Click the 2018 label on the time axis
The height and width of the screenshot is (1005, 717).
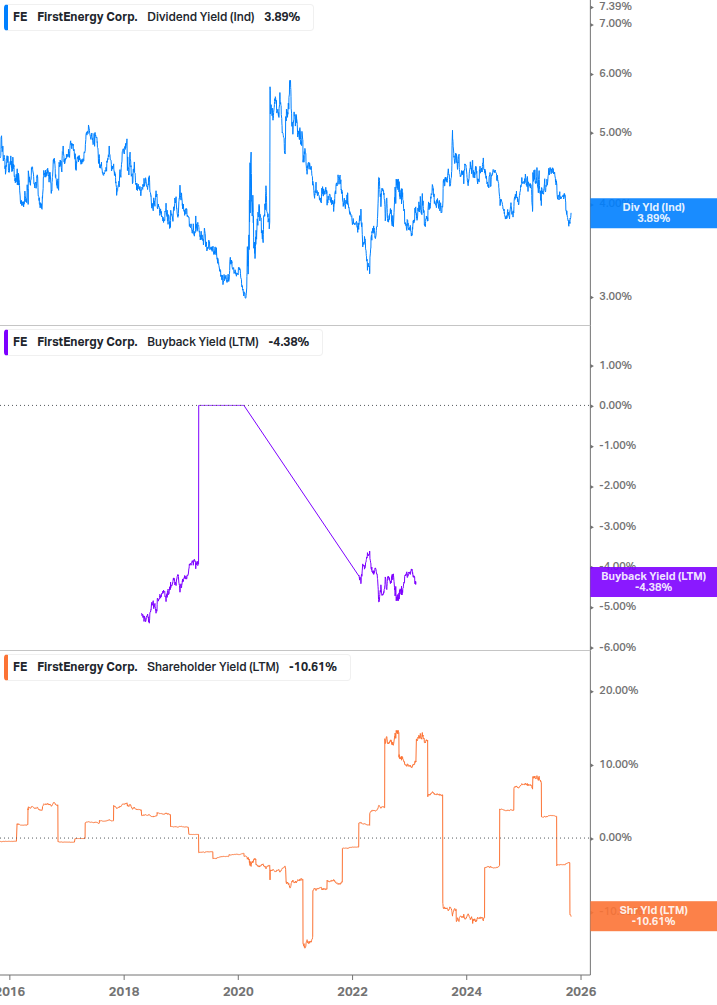(x=124, y=992)
